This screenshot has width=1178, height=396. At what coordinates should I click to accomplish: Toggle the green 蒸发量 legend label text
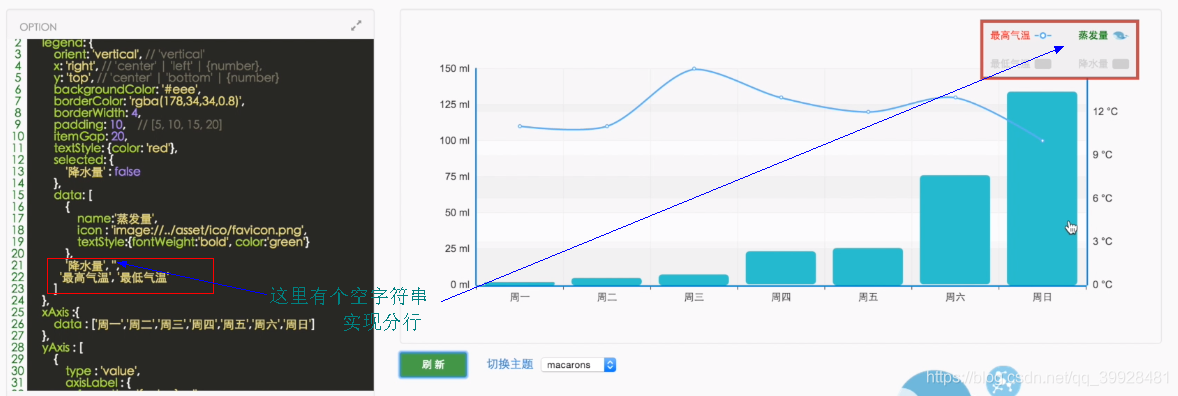click(x=1093, y=35)
